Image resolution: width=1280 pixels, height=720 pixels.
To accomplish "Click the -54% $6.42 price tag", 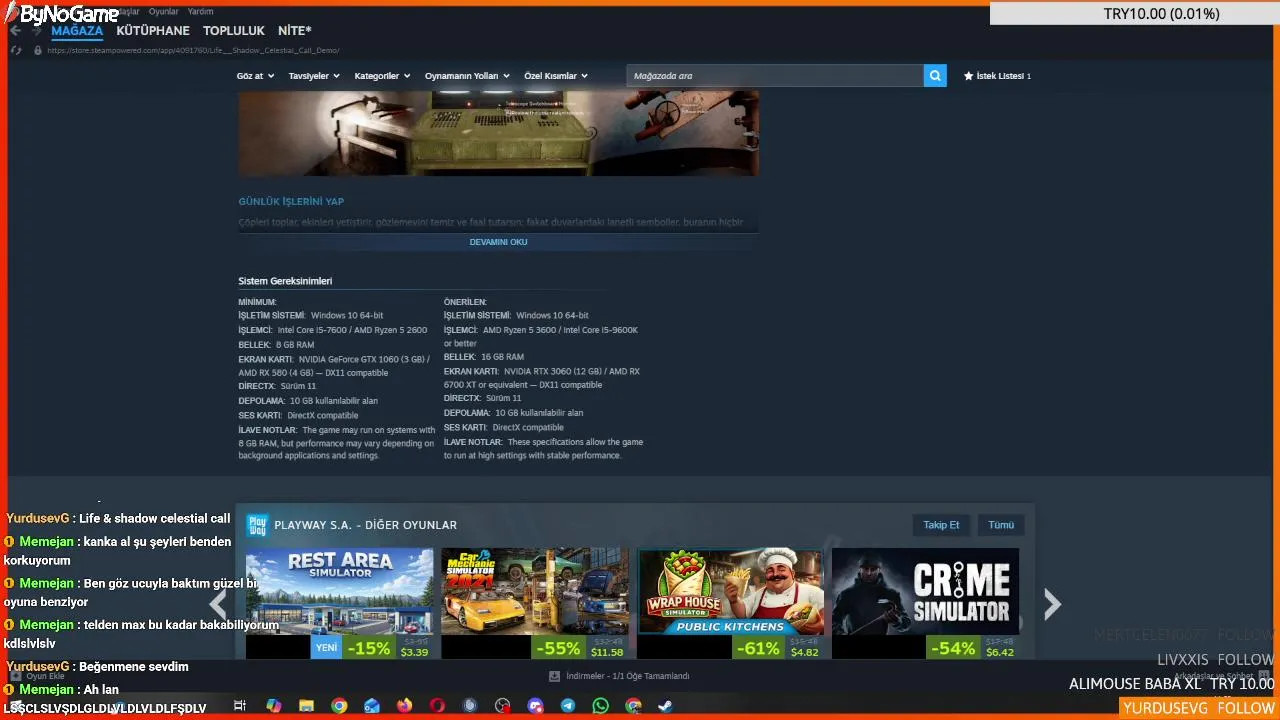I will pos(973,648).
